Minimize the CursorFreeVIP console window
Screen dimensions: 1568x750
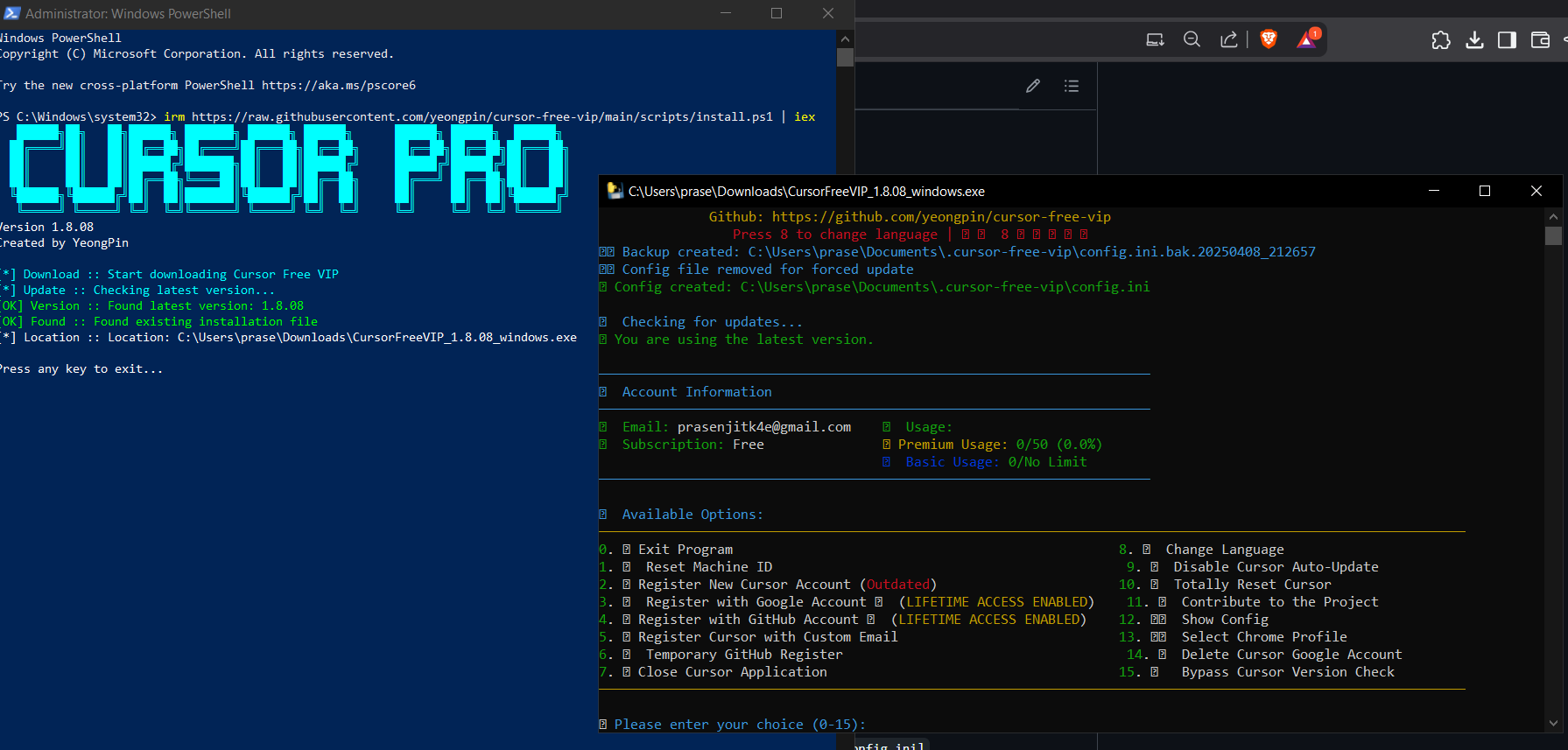click(1434, 191)
